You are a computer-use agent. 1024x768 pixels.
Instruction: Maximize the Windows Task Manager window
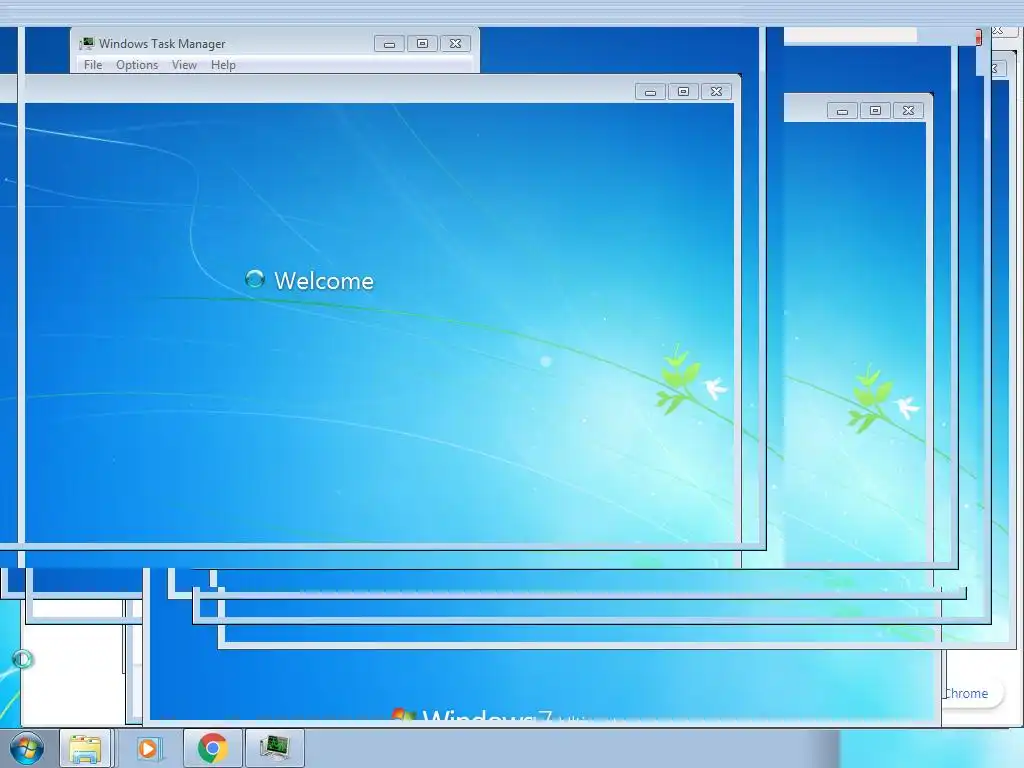click(x=423, y=44)
